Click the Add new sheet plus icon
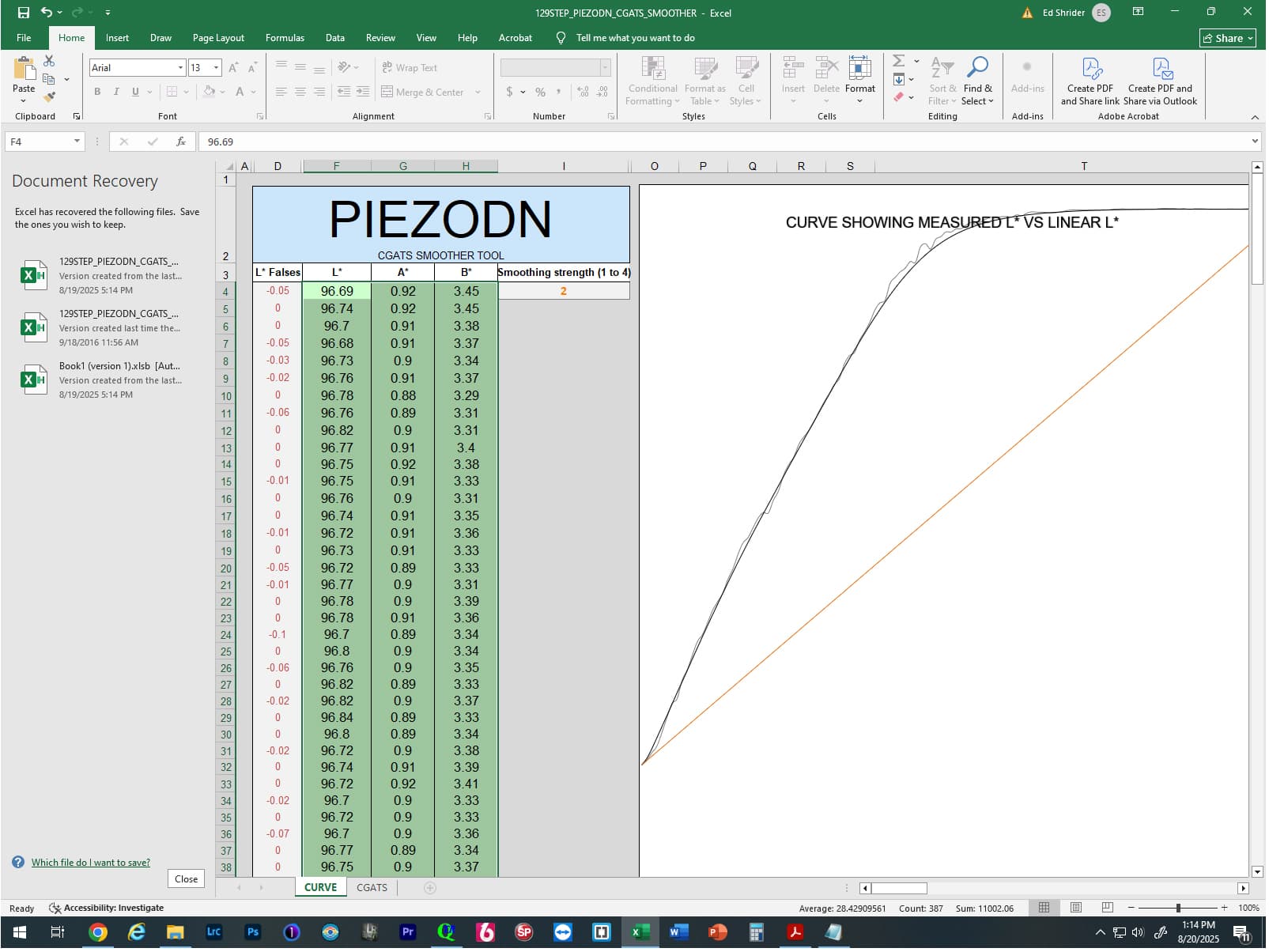Image resolution: width=1269 pixels, height=952 pixels. 431,890
